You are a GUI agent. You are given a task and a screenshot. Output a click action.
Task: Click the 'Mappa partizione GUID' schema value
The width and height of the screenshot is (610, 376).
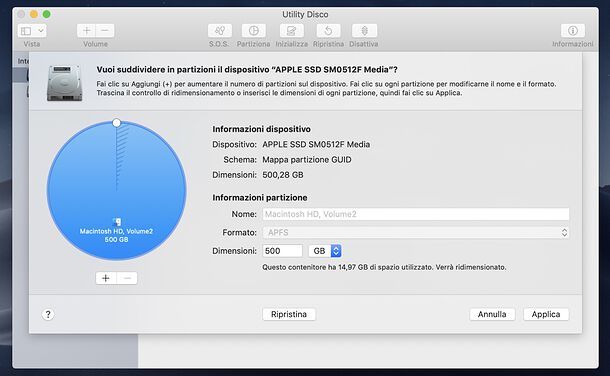click(307, 160)
